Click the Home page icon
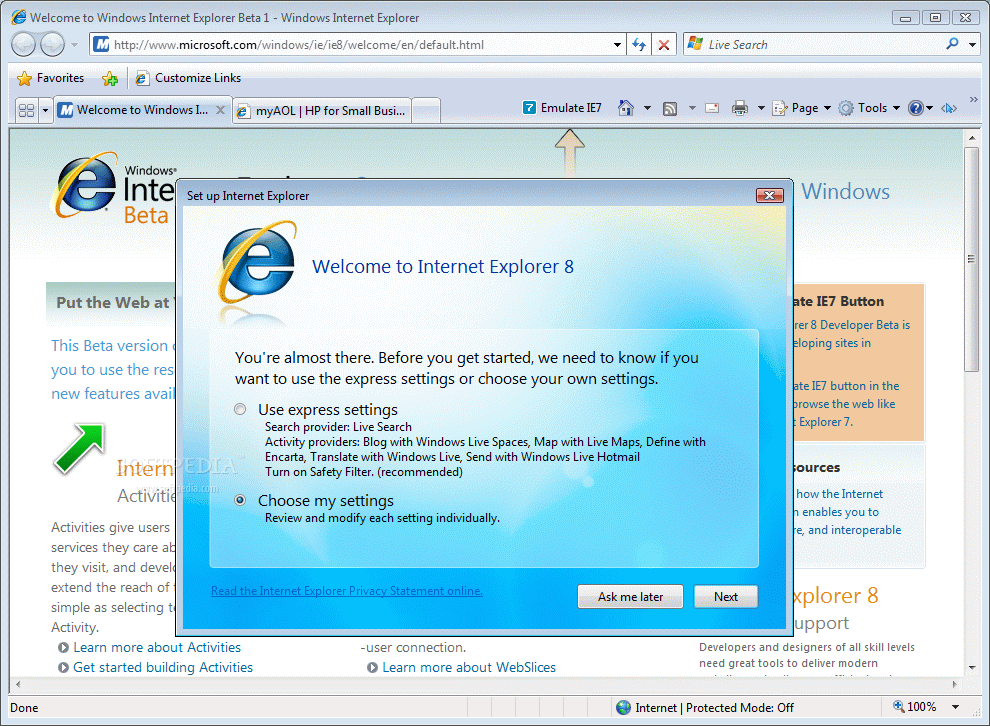 tap(626, 108)
